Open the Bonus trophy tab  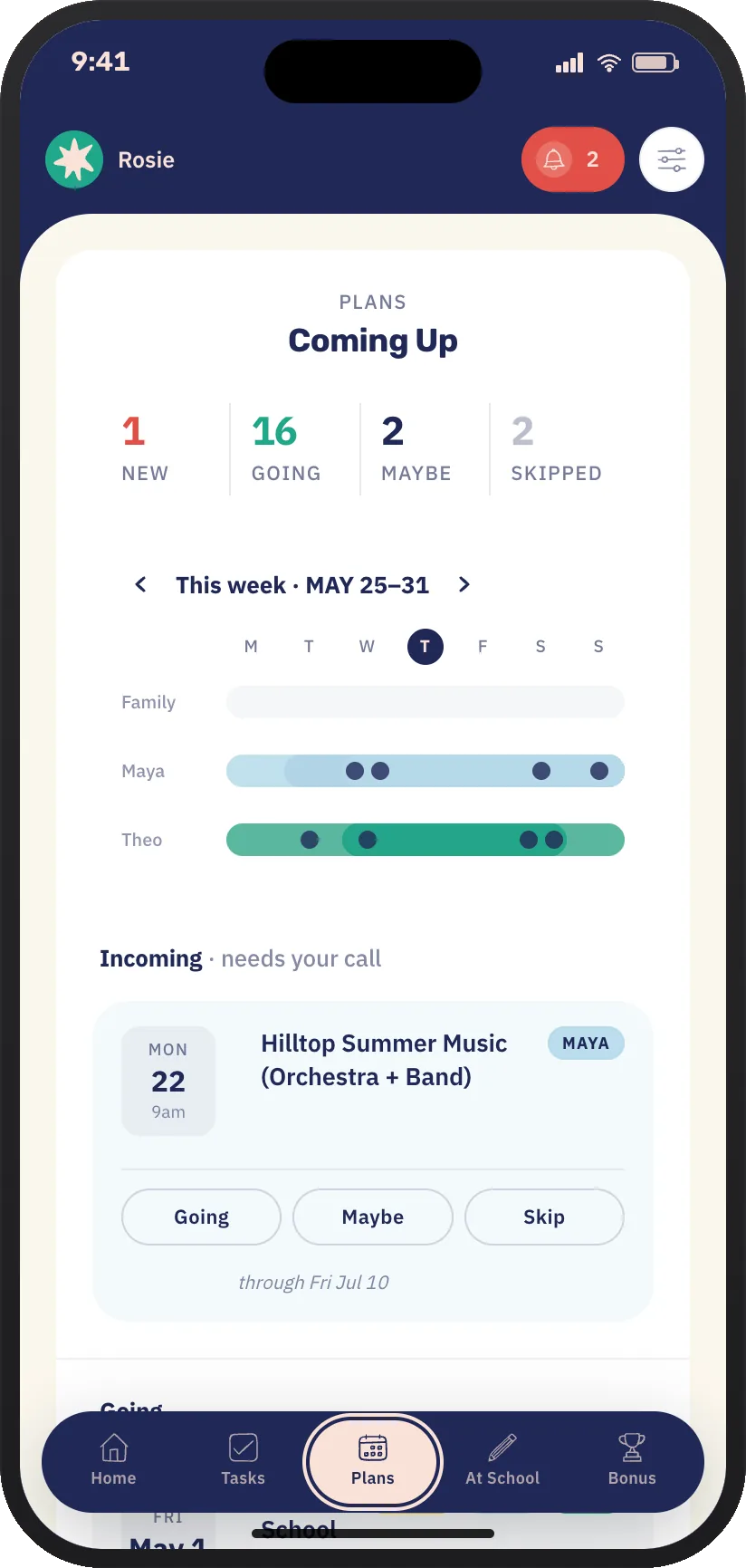point(632,1459)
